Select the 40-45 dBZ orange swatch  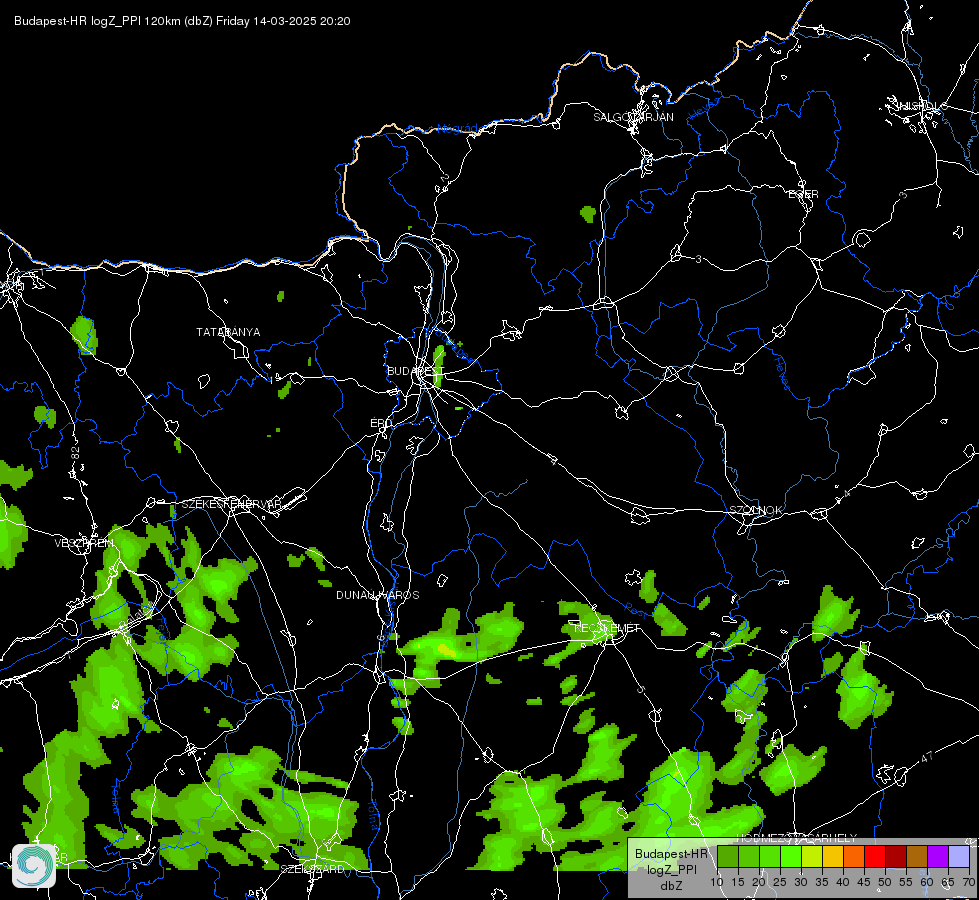(854, 857)
